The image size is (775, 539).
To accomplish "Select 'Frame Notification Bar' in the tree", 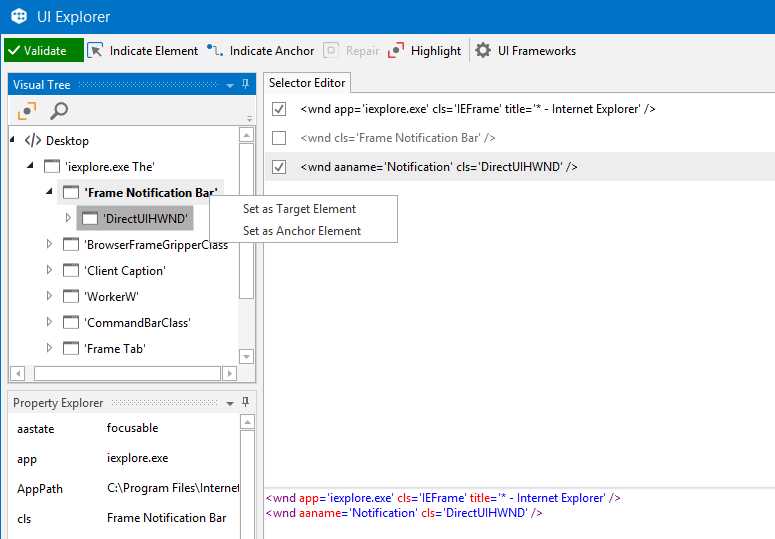I will tap(151, 193).
